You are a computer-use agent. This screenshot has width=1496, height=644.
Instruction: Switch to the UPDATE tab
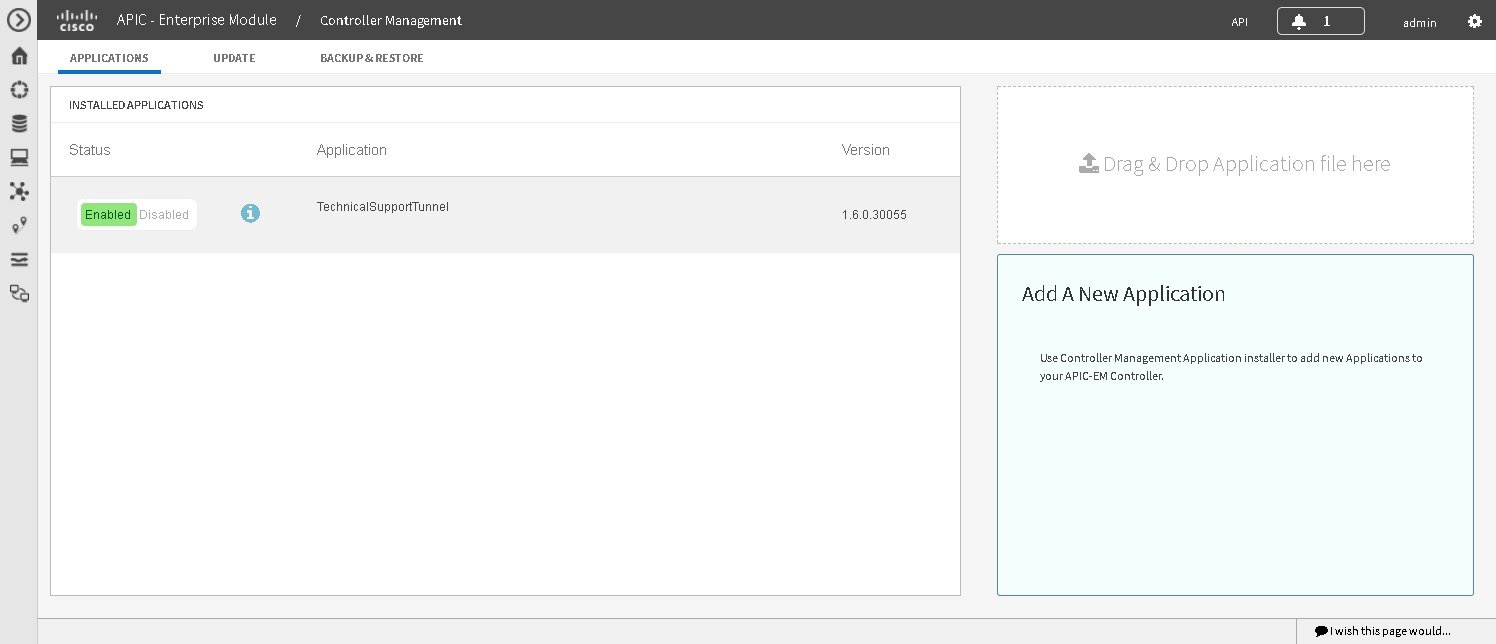(x=233, y=58)
